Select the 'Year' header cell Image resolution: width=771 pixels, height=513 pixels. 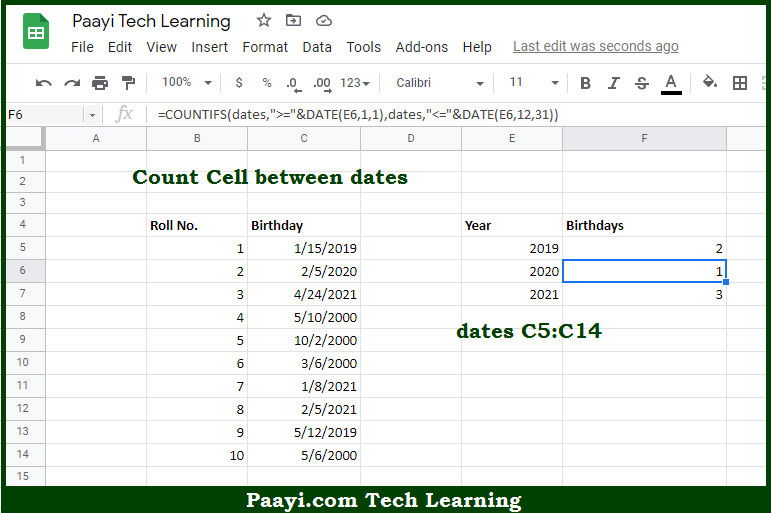tap(512, 225)
